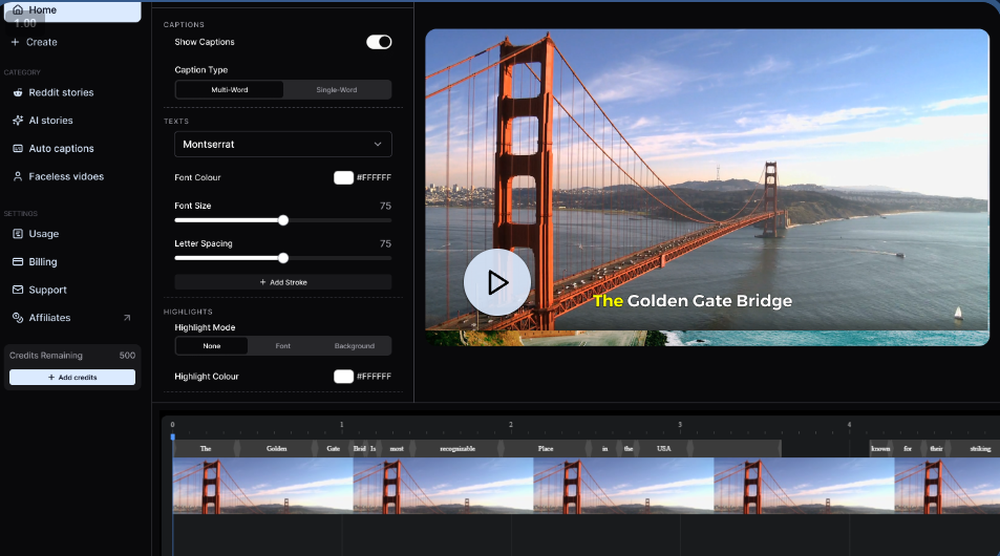1000x556 pixels.
Task: Open the Font Colour swatch
Action: pyautogui.click(x=343, y=178)
